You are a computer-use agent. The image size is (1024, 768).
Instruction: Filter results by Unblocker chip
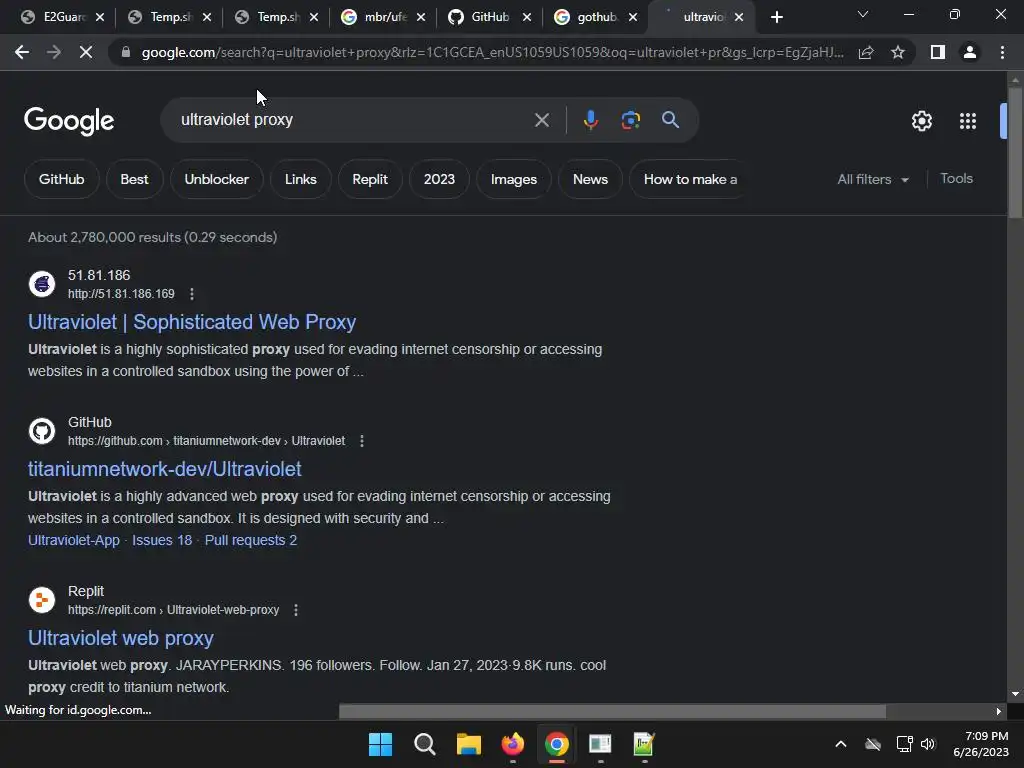click(x=217, y=180)
